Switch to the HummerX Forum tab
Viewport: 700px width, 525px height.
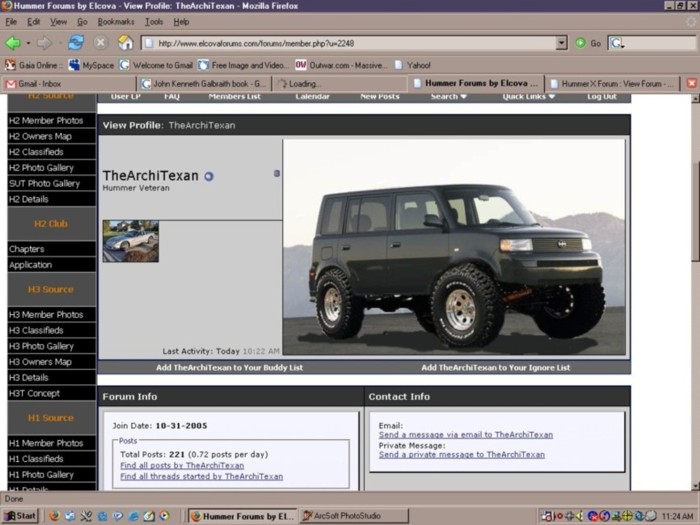pyautogui.click(x=612, y=83)
